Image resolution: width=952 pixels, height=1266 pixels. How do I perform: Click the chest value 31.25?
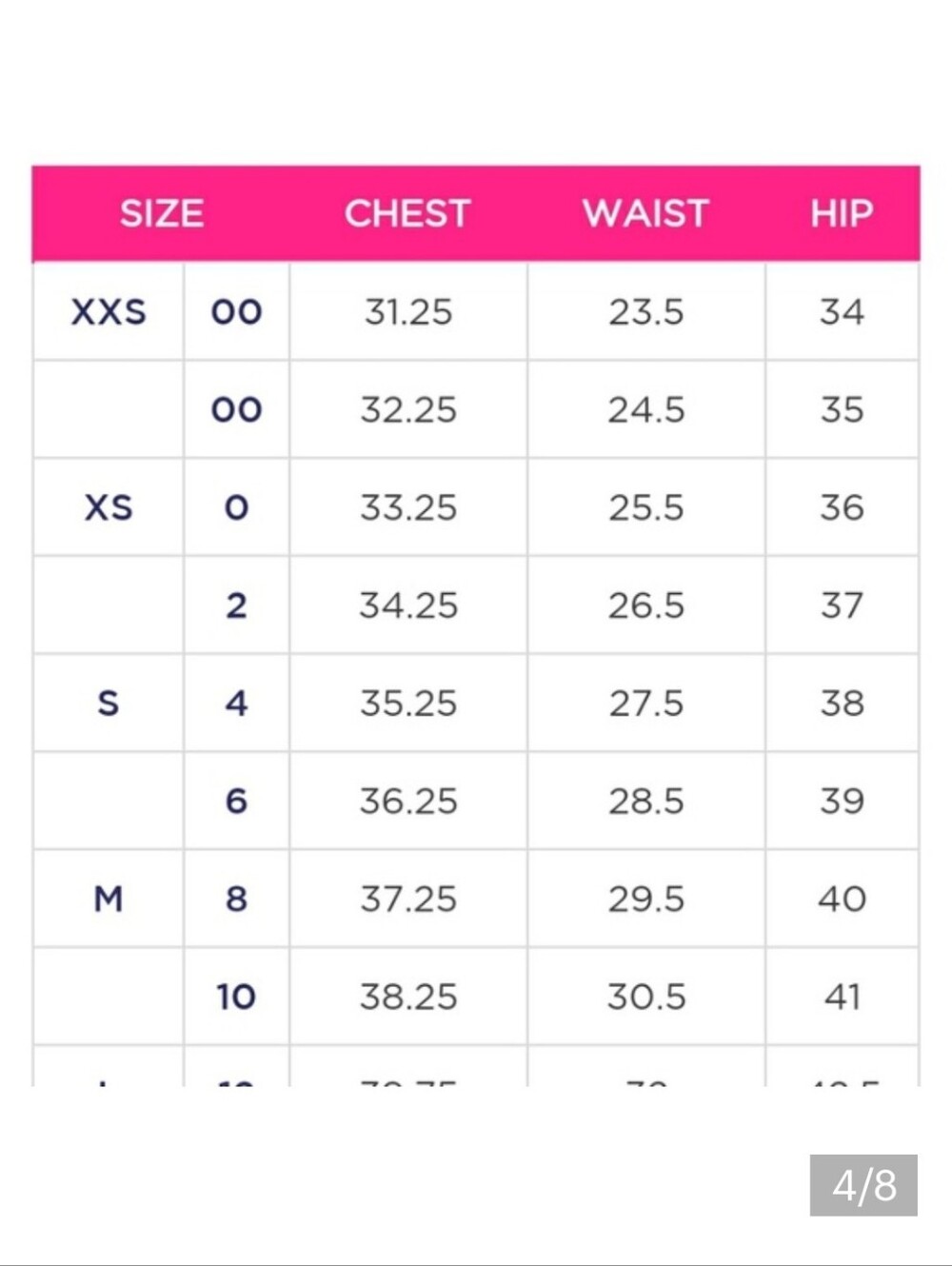click(408, 312)
